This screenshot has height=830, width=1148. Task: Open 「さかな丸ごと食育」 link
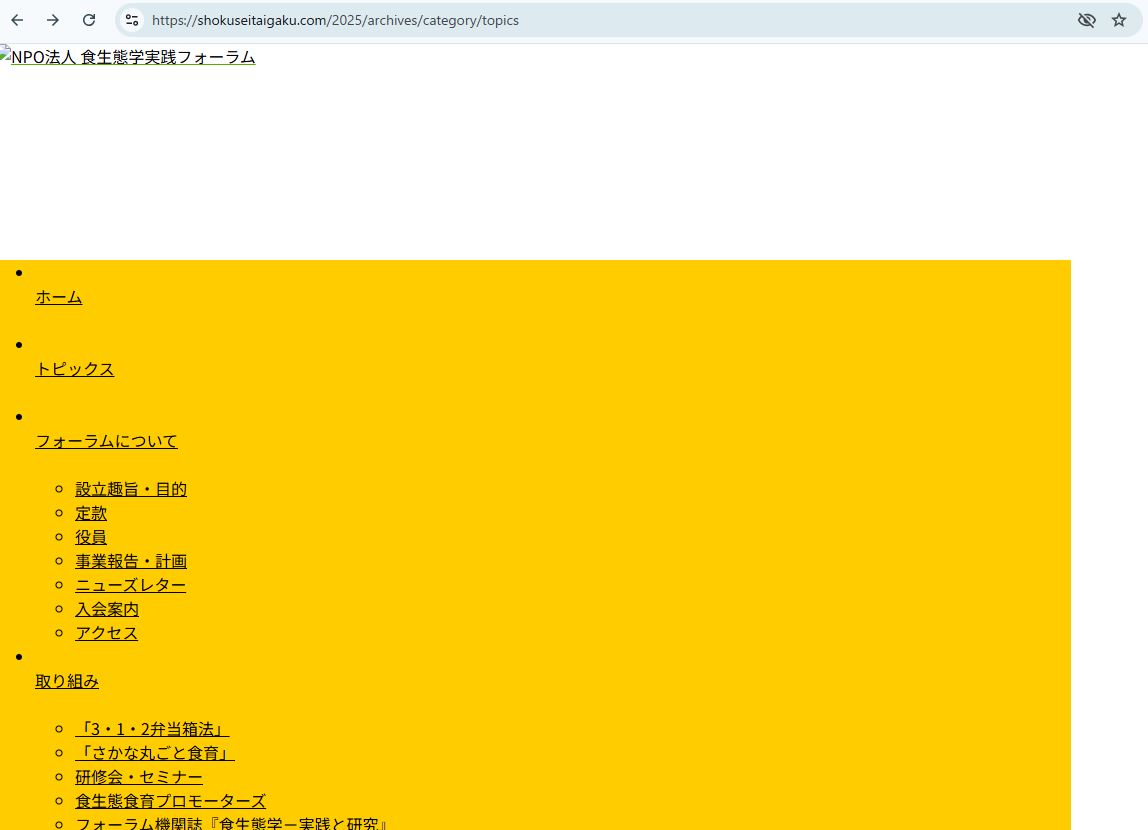(155, 753)
